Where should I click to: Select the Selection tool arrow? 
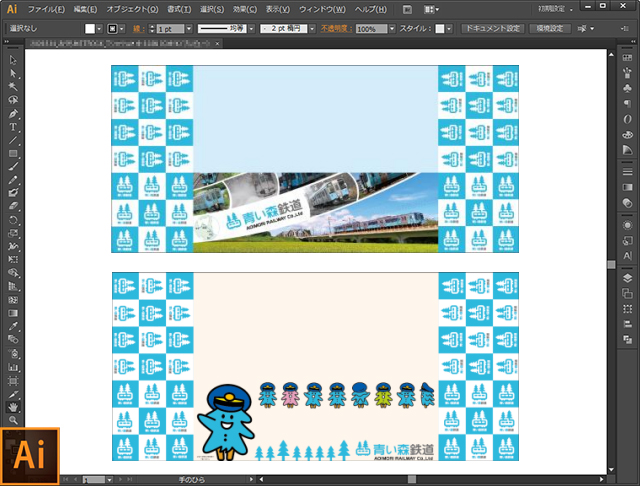click(13, 61)
